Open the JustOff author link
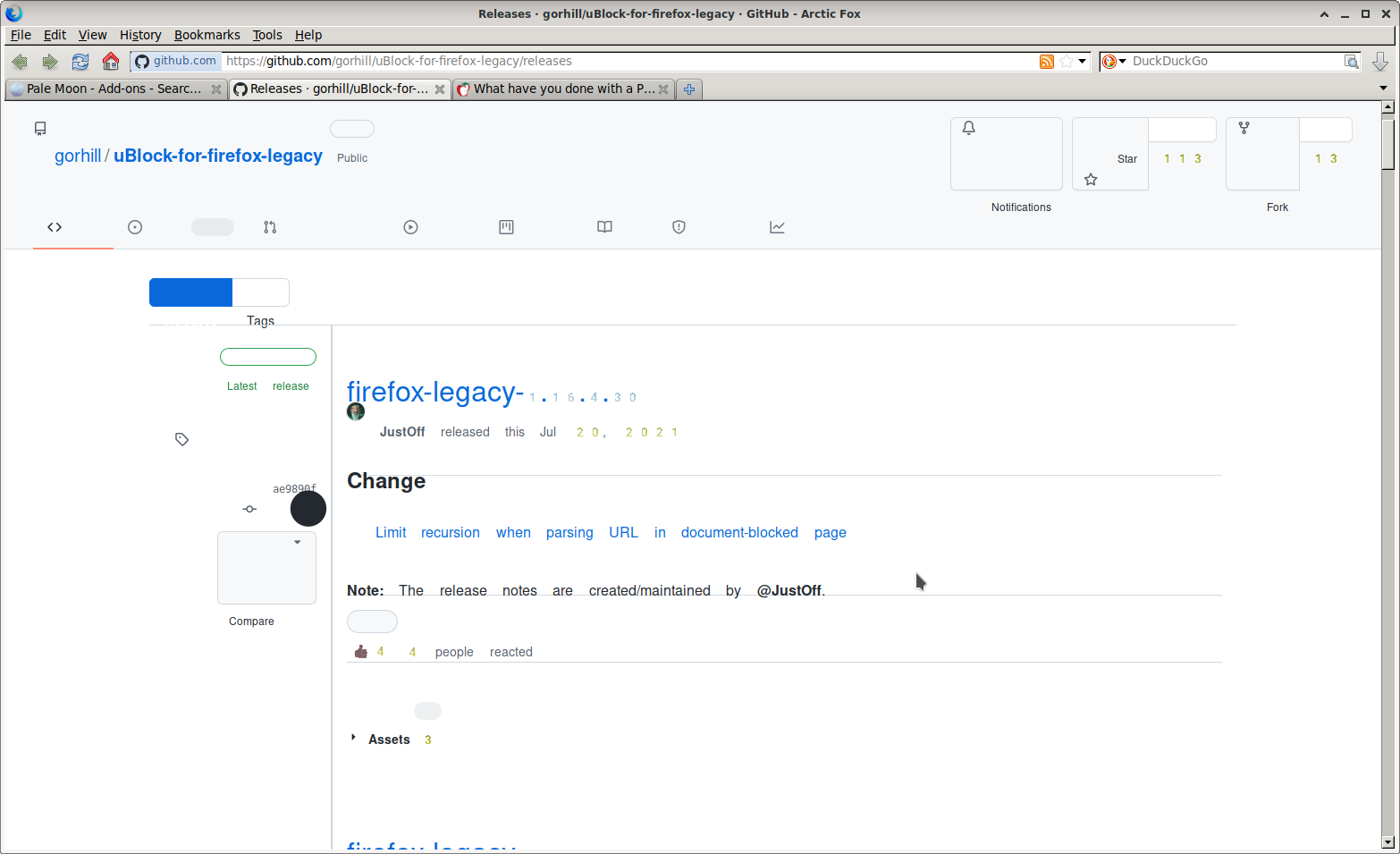This screenshot has width=1400, height=854. pos(402,432)
